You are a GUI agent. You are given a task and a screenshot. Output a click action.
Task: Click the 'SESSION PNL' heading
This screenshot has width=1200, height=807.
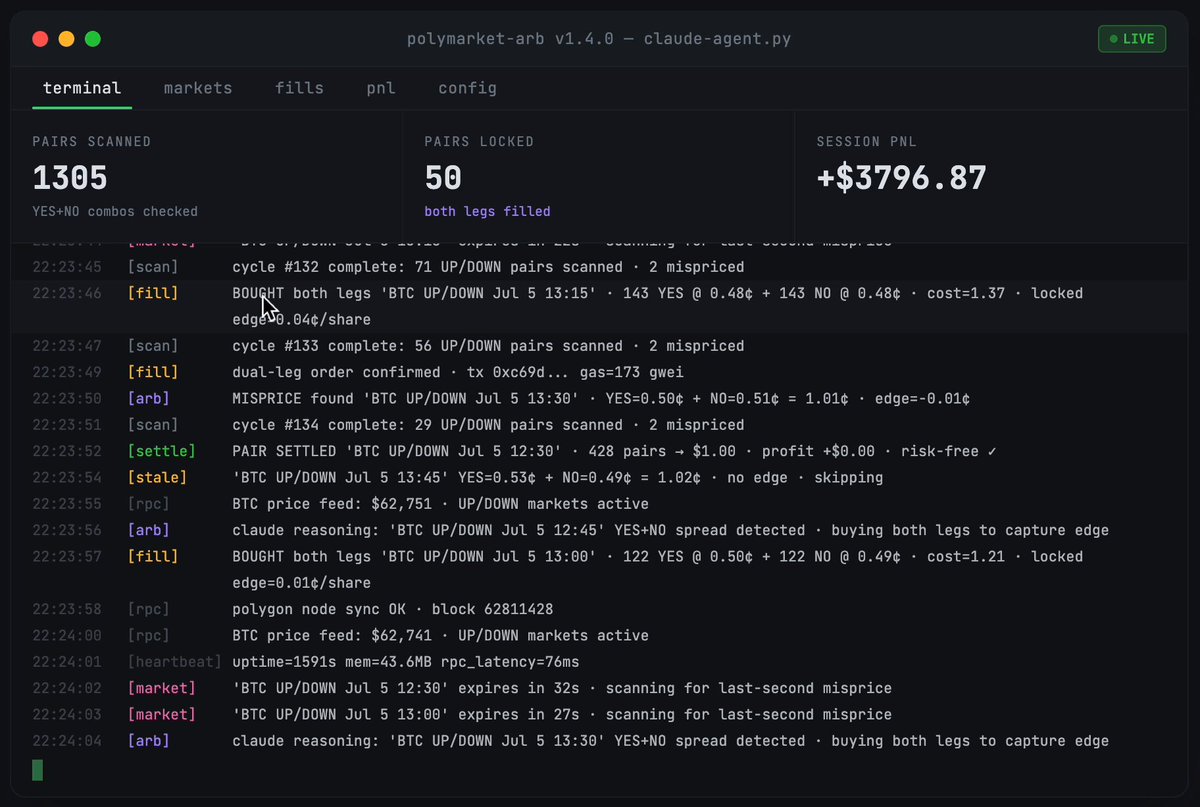867,142
